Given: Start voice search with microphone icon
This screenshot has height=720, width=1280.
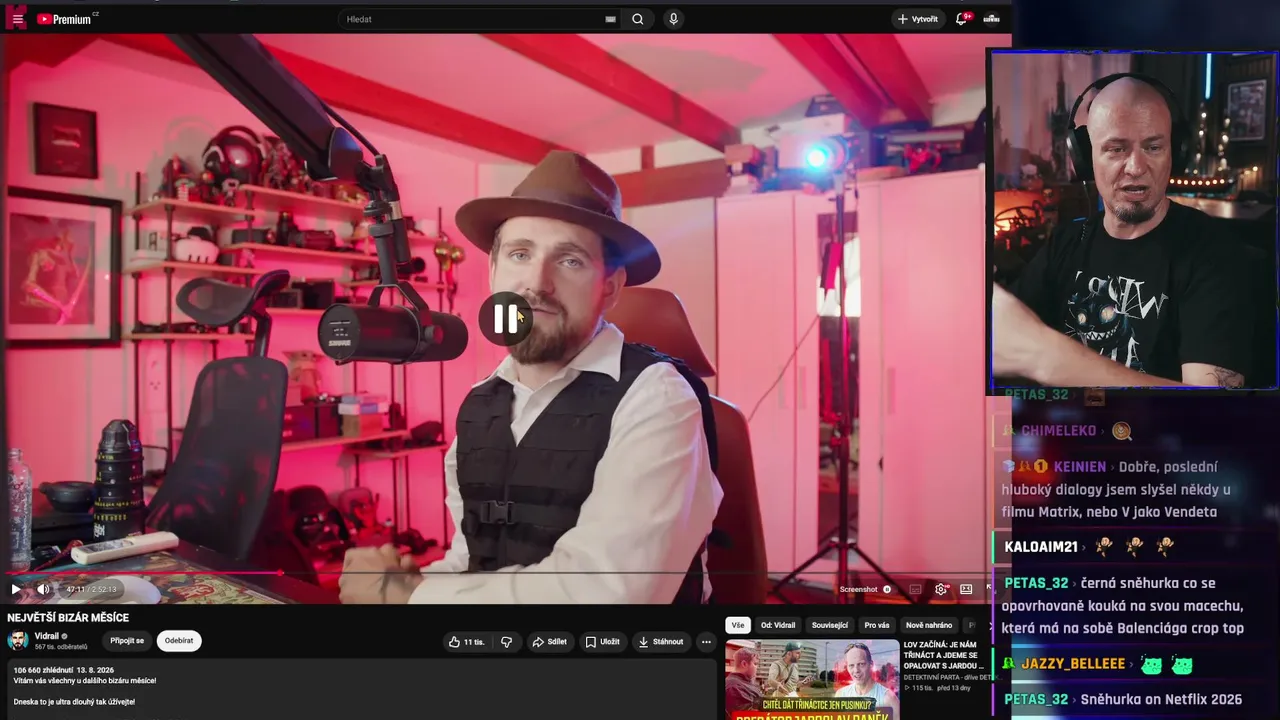Looking at the screenshot, I should (673, 19).
